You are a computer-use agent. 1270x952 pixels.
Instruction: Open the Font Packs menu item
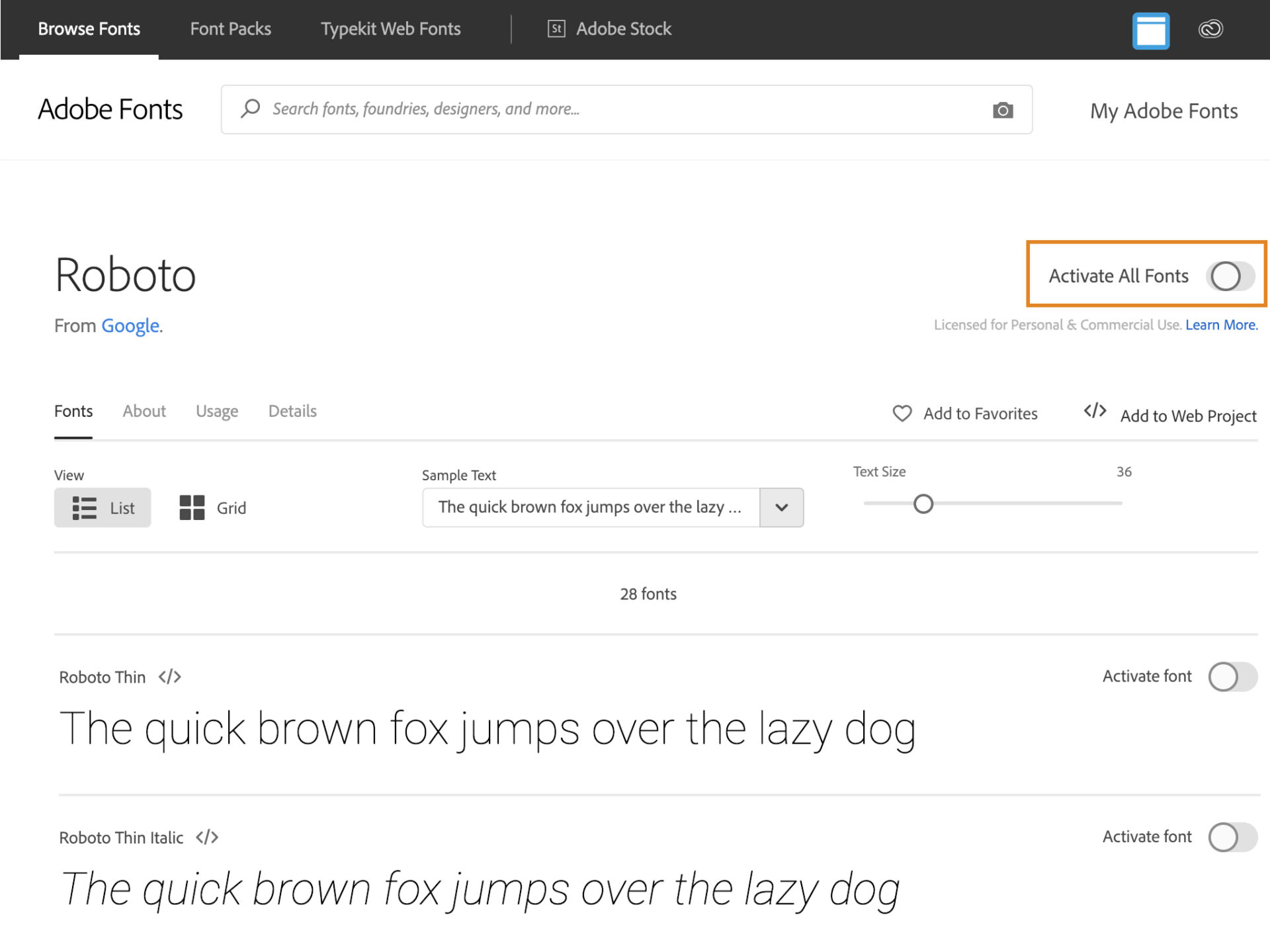(230, 29)
